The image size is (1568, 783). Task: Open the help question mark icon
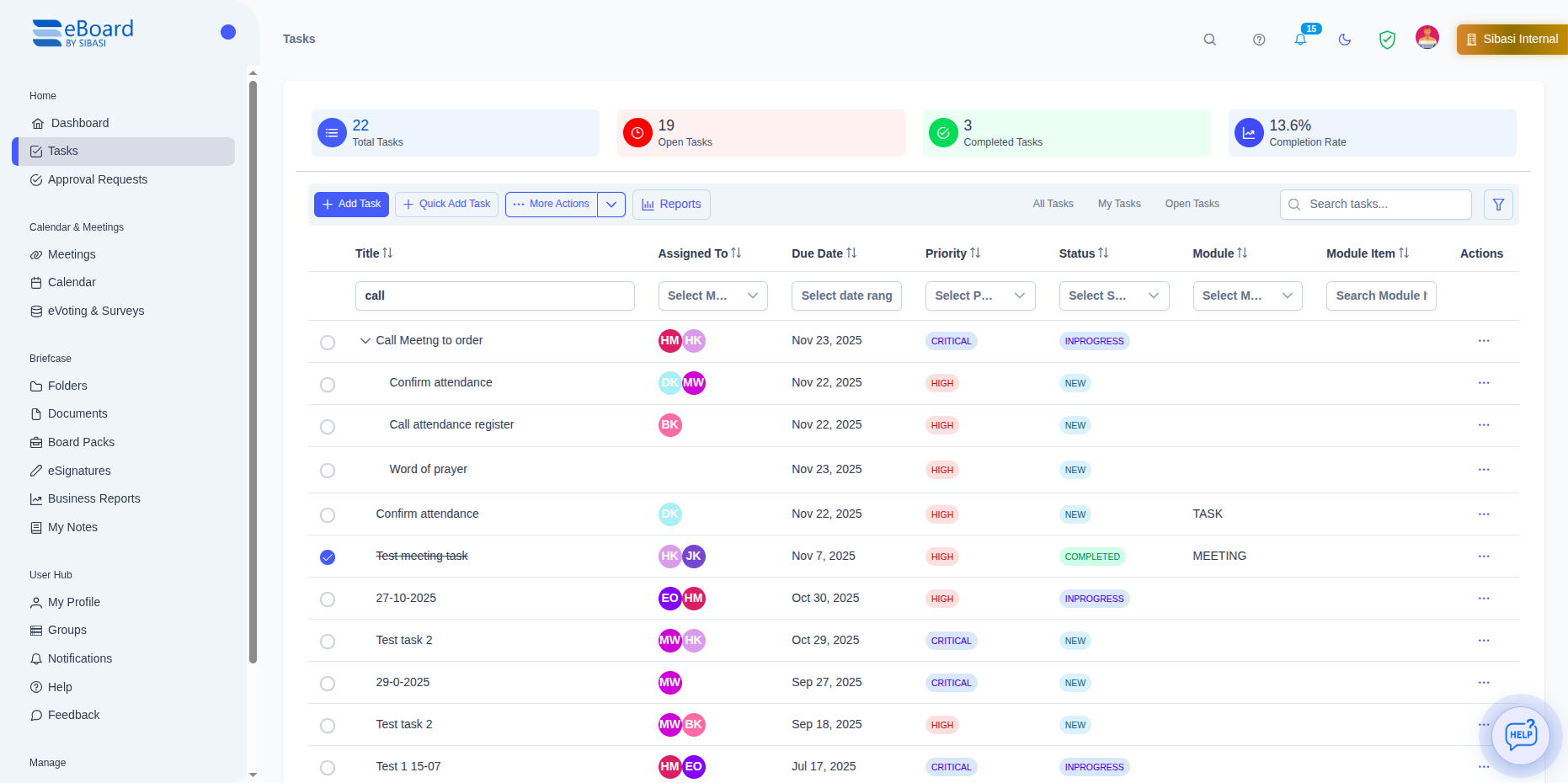point(1259,40)
